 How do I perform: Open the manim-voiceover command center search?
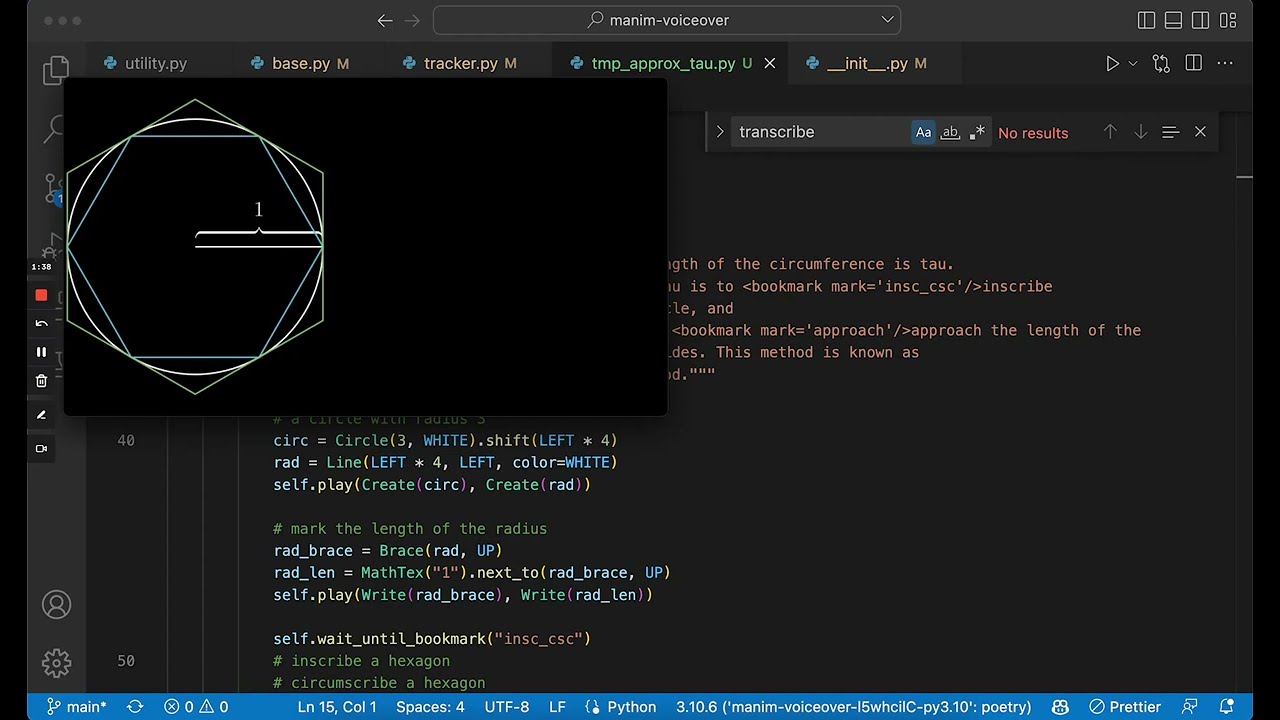667,20
